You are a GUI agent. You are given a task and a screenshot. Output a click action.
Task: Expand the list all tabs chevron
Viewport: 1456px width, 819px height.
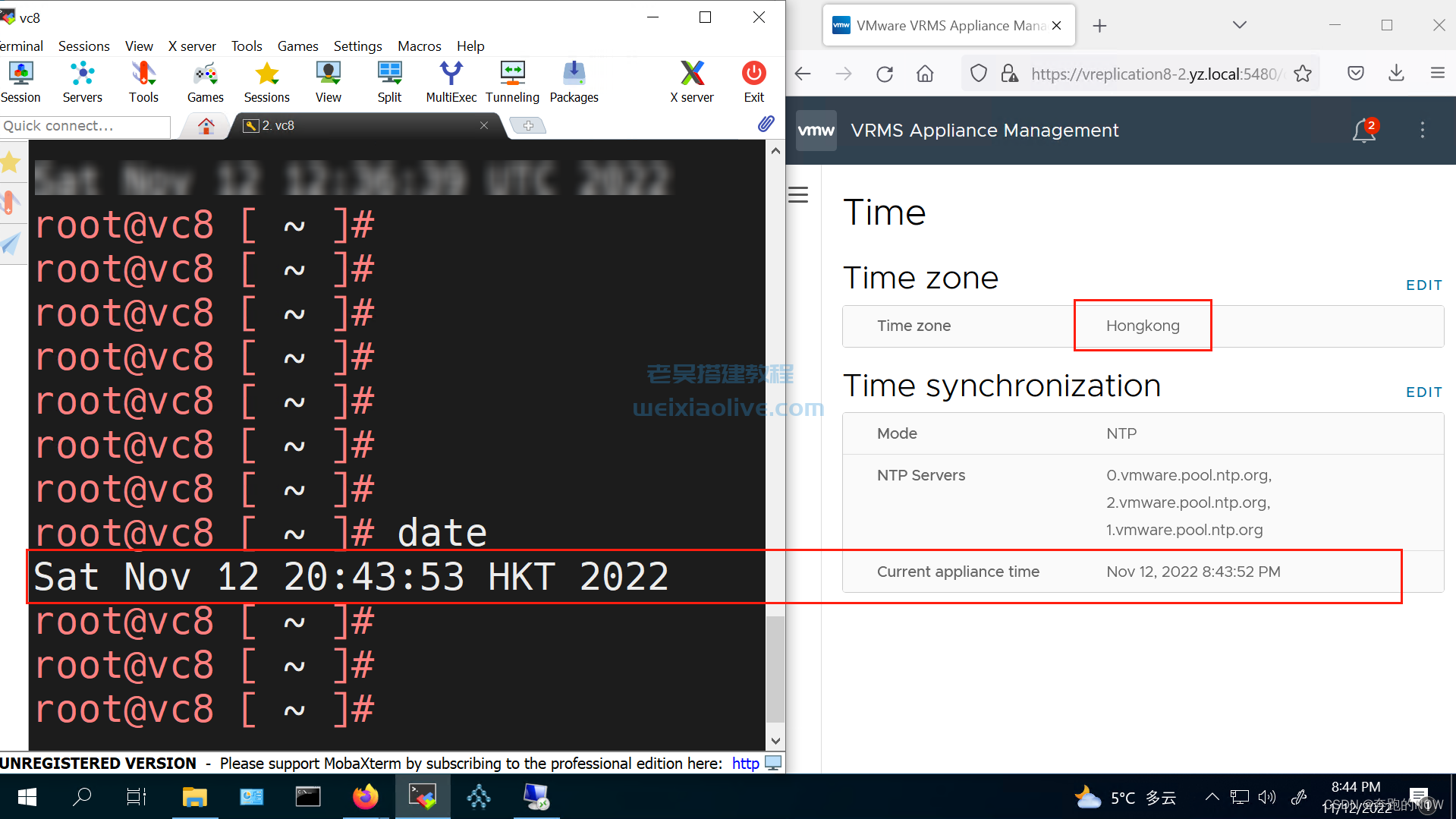pyautogui.click(x=1239, y=26)
